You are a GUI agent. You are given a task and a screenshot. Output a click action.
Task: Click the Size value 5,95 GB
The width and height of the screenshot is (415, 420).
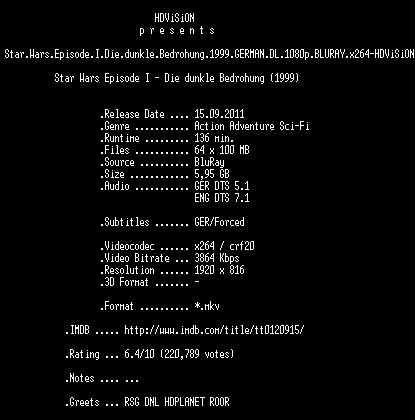212,174
